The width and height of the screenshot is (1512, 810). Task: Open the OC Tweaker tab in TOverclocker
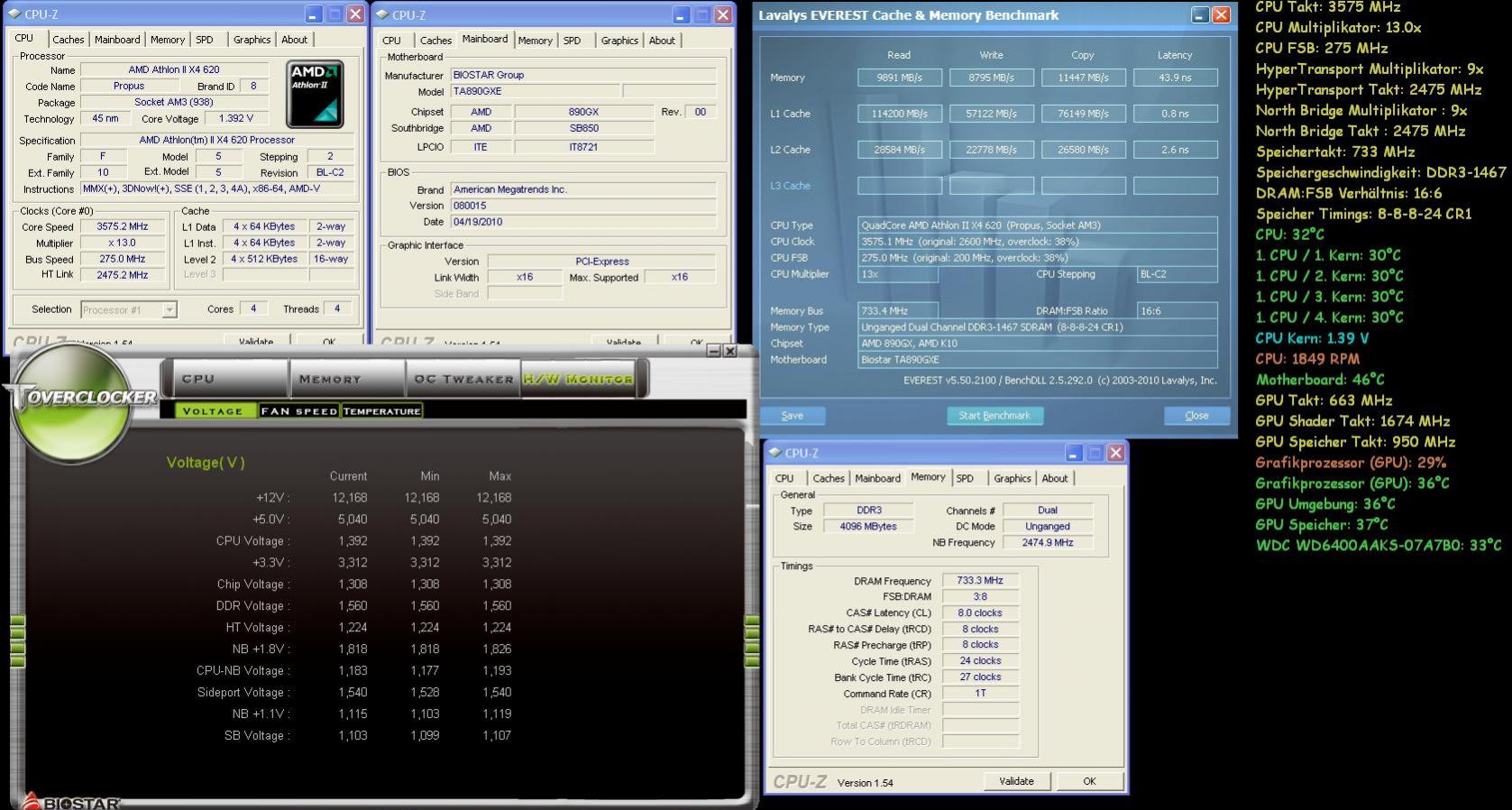point(463,379)
